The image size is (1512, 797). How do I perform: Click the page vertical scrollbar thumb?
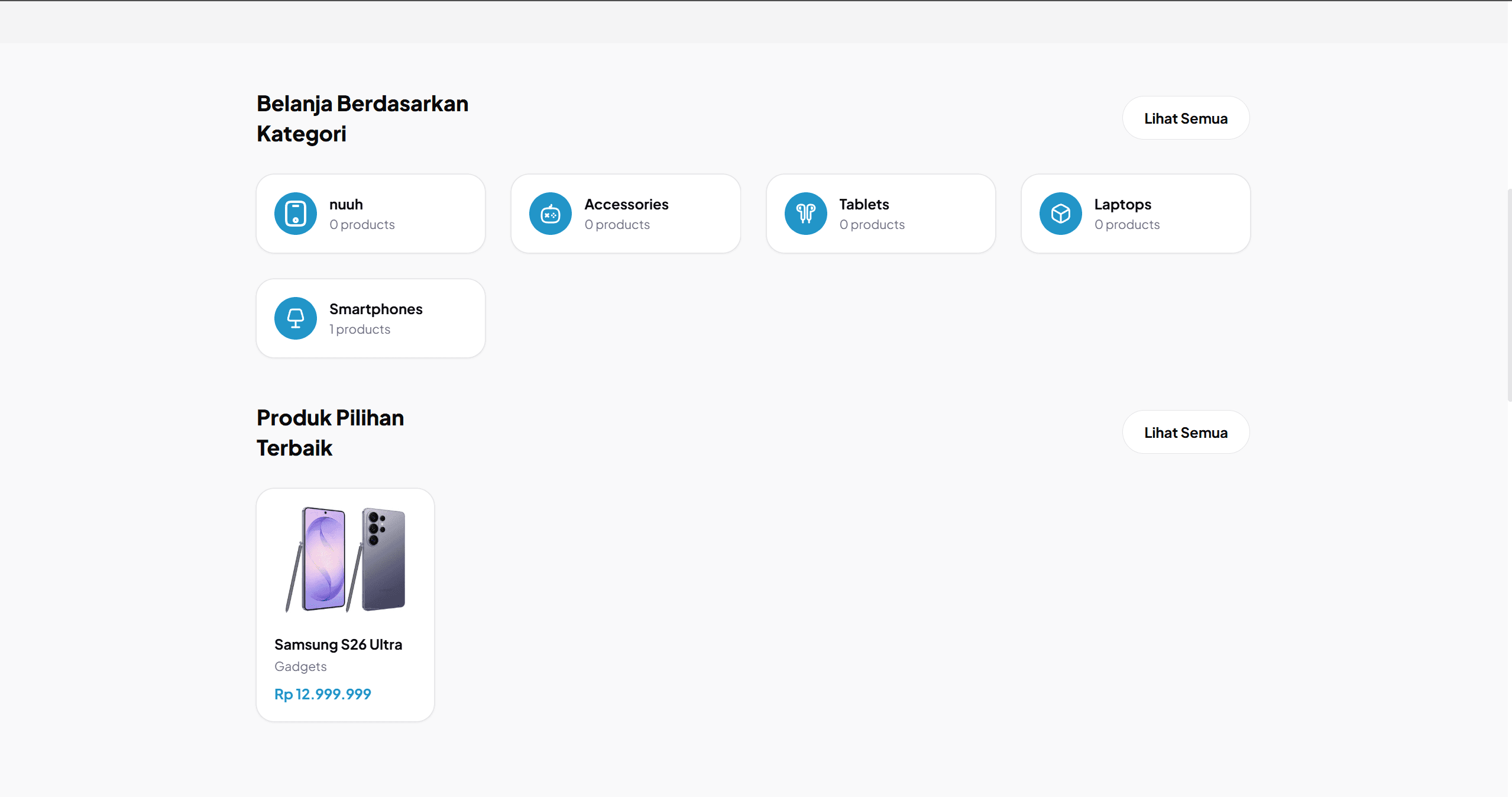point(1510,296)
